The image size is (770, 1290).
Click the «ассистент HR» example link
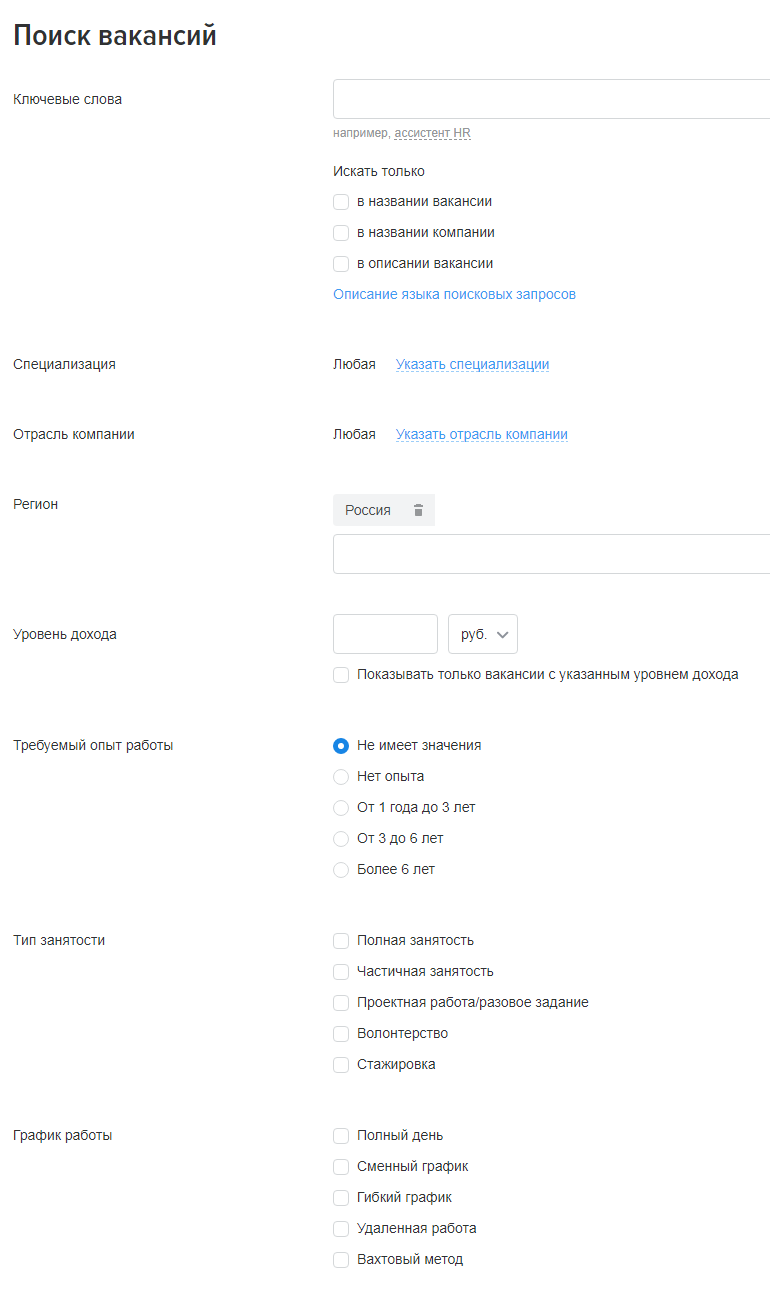432,132
